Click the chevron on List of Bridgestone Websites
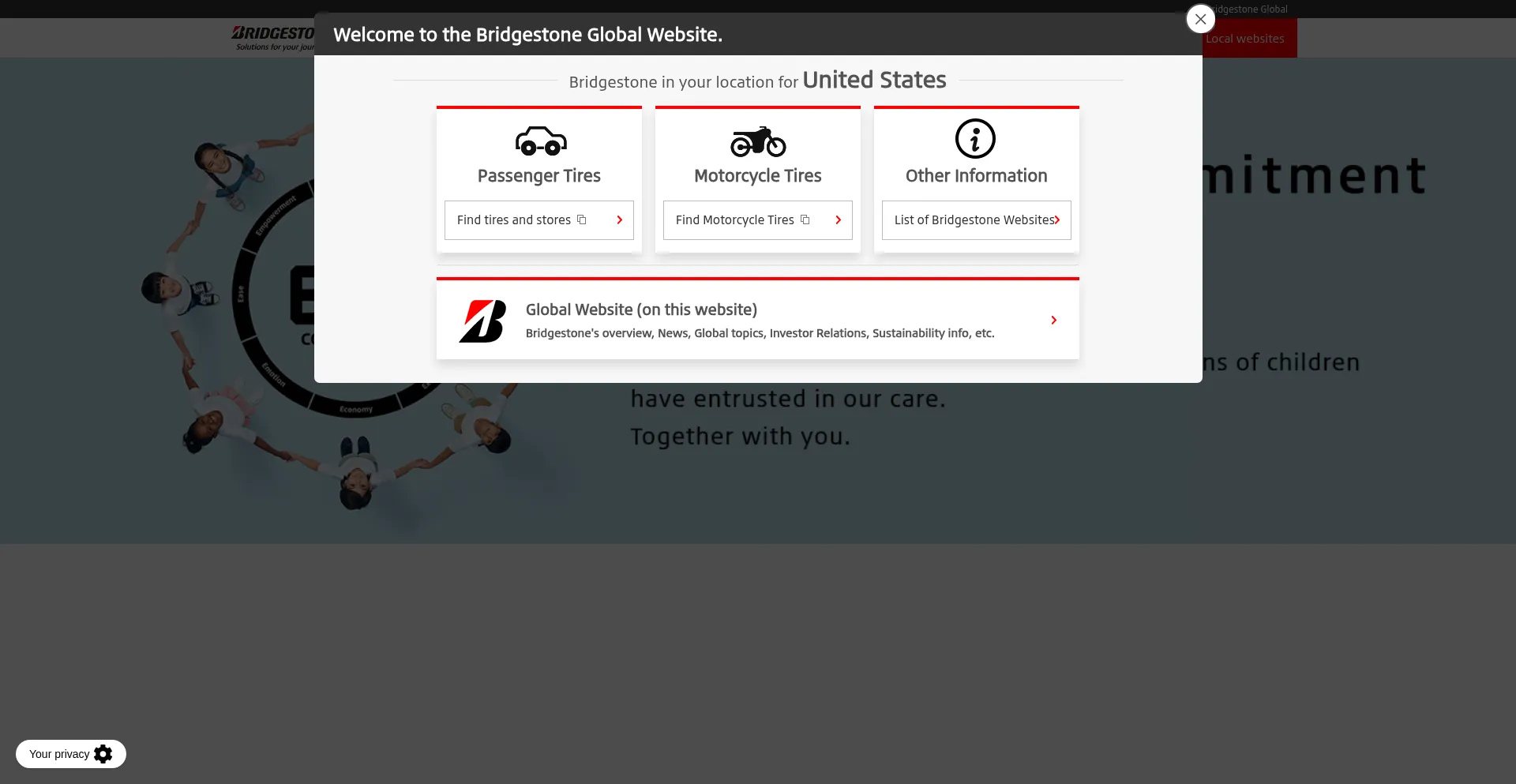 click(x=1057, y=220)
